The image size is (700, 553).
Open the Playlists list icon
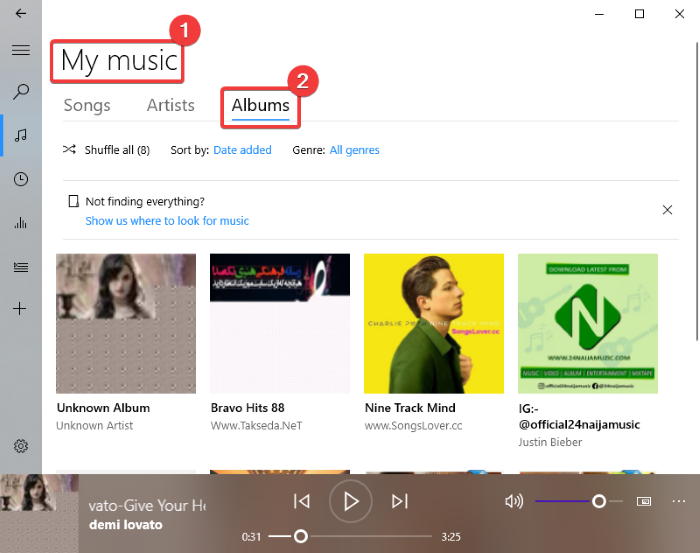21,266
